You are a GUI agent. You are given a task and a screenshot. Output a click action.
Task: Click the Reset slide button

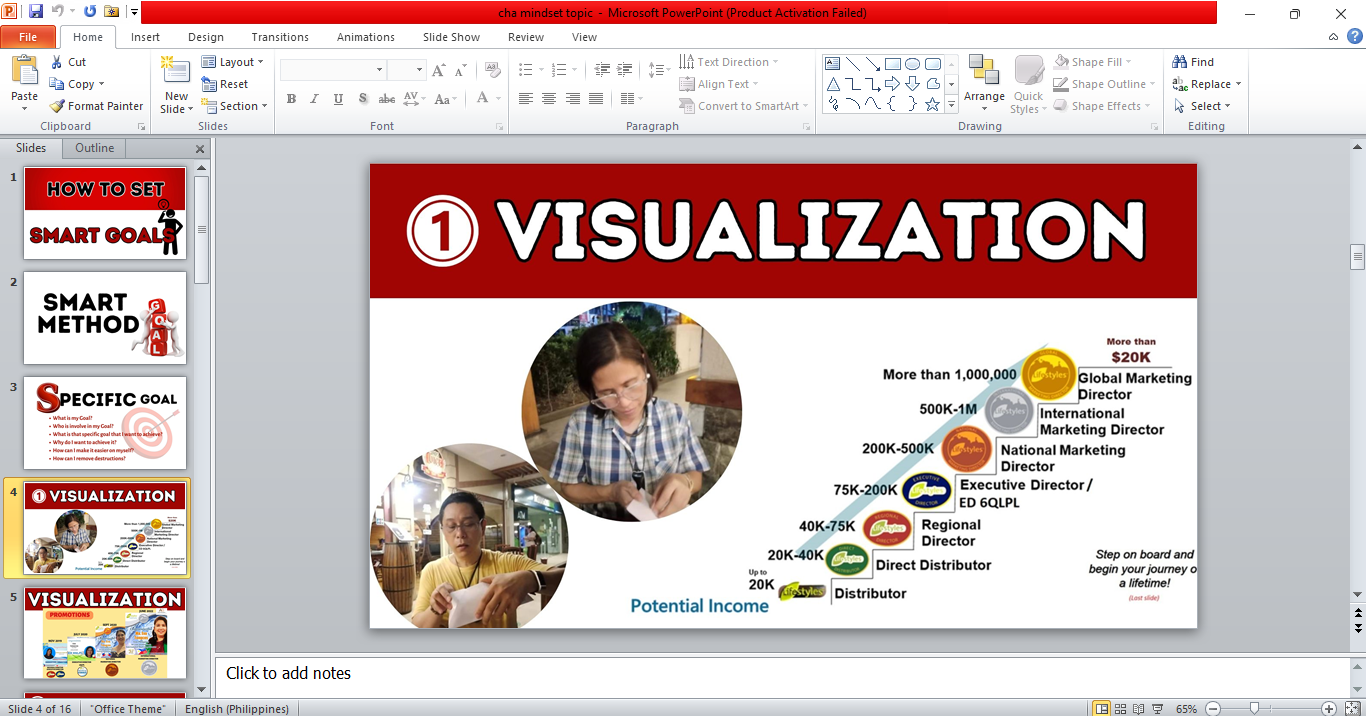point(226,84)
